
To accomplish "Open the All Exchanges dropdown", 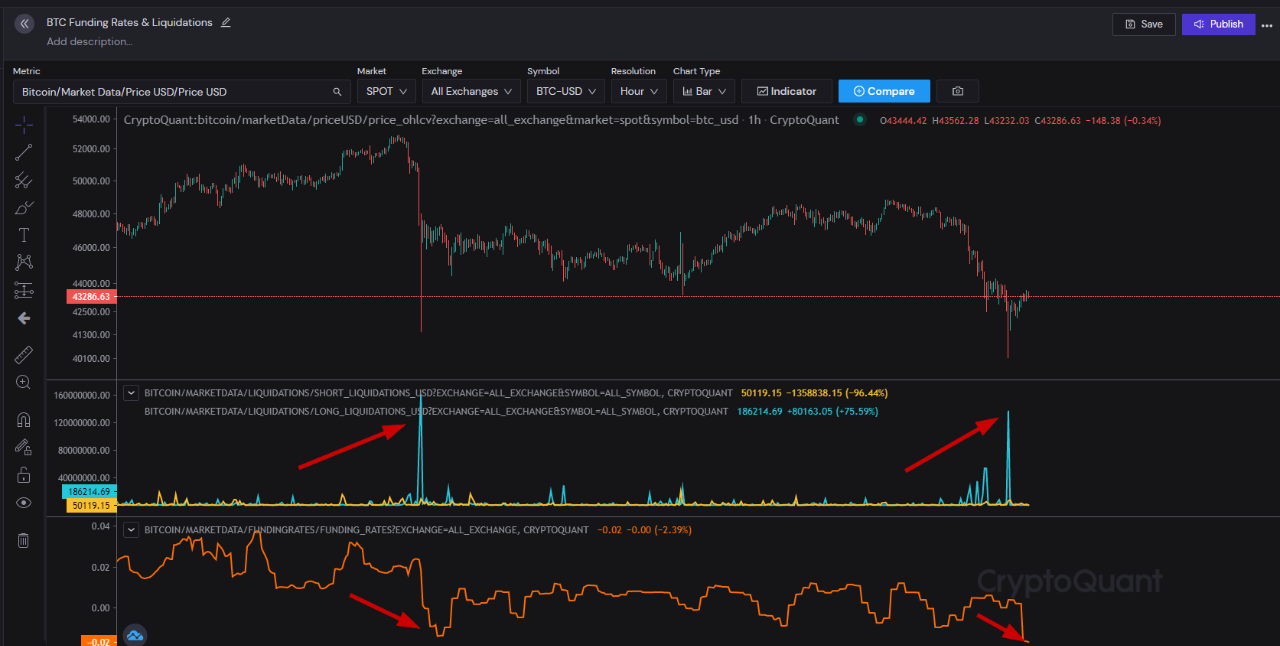I will (x=470, y=91).
